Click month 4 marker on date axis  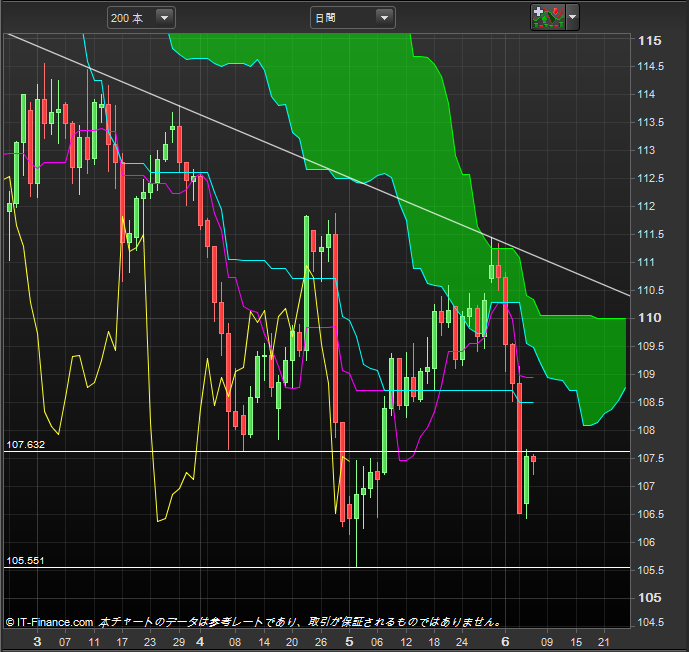tap(200, 641)
